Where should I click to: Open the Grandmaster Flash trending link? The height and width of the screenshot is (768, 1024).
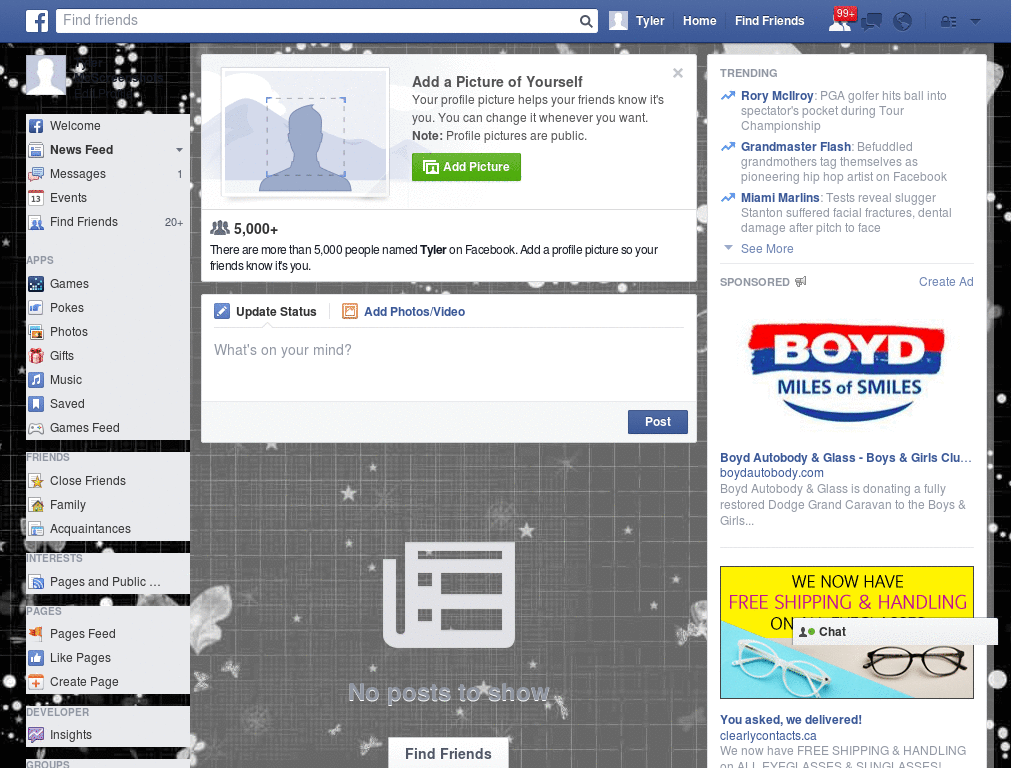[x=795, y=147]
